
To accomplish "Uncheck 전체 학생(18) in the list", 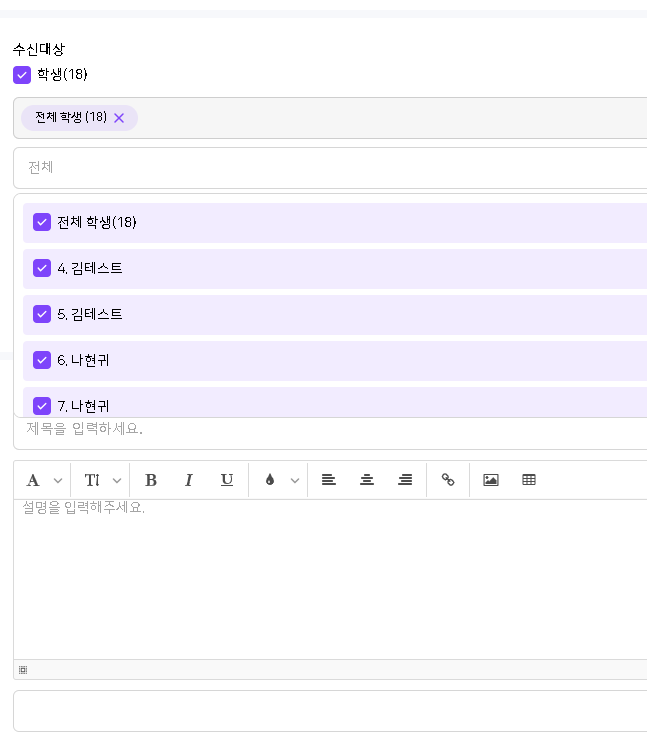I will [x=42, y=222].
